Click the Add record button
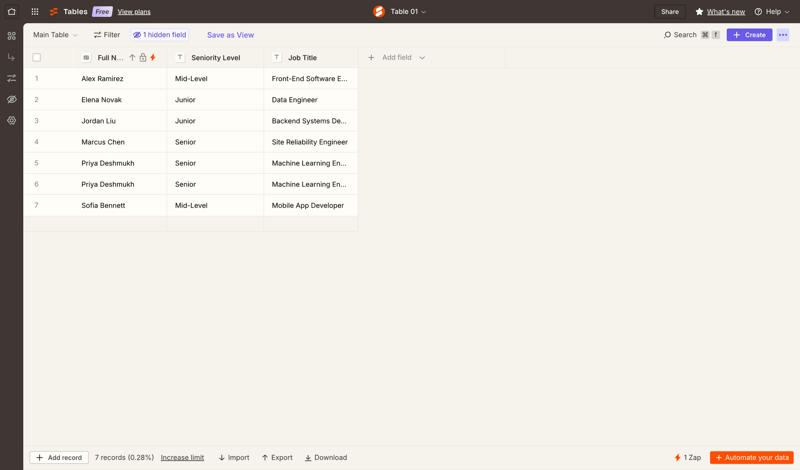The image size is (800, 470). point(59,457)
